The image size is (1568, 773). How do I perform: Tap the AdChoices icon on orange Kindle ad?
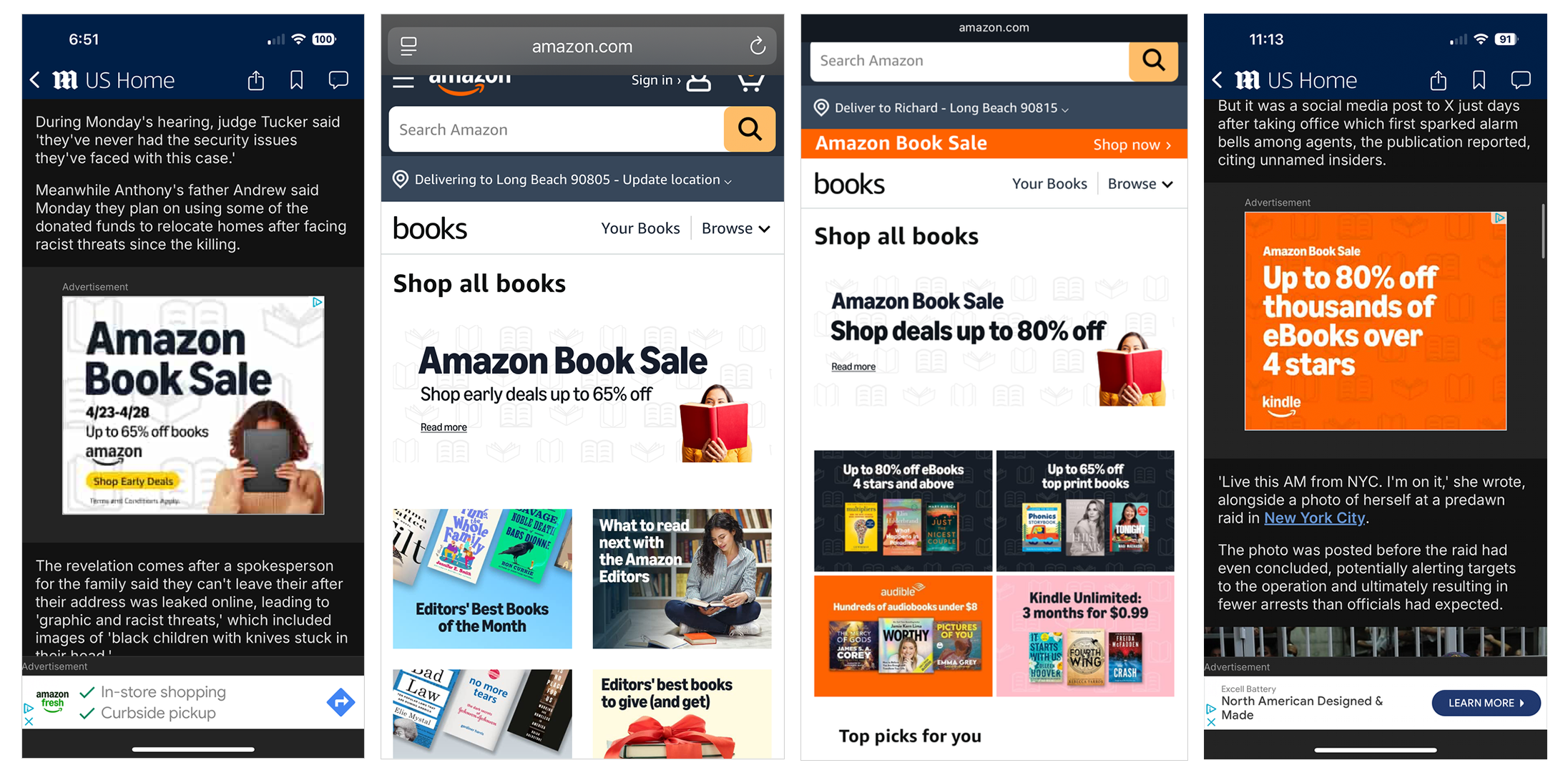[x=1500, y=218]
